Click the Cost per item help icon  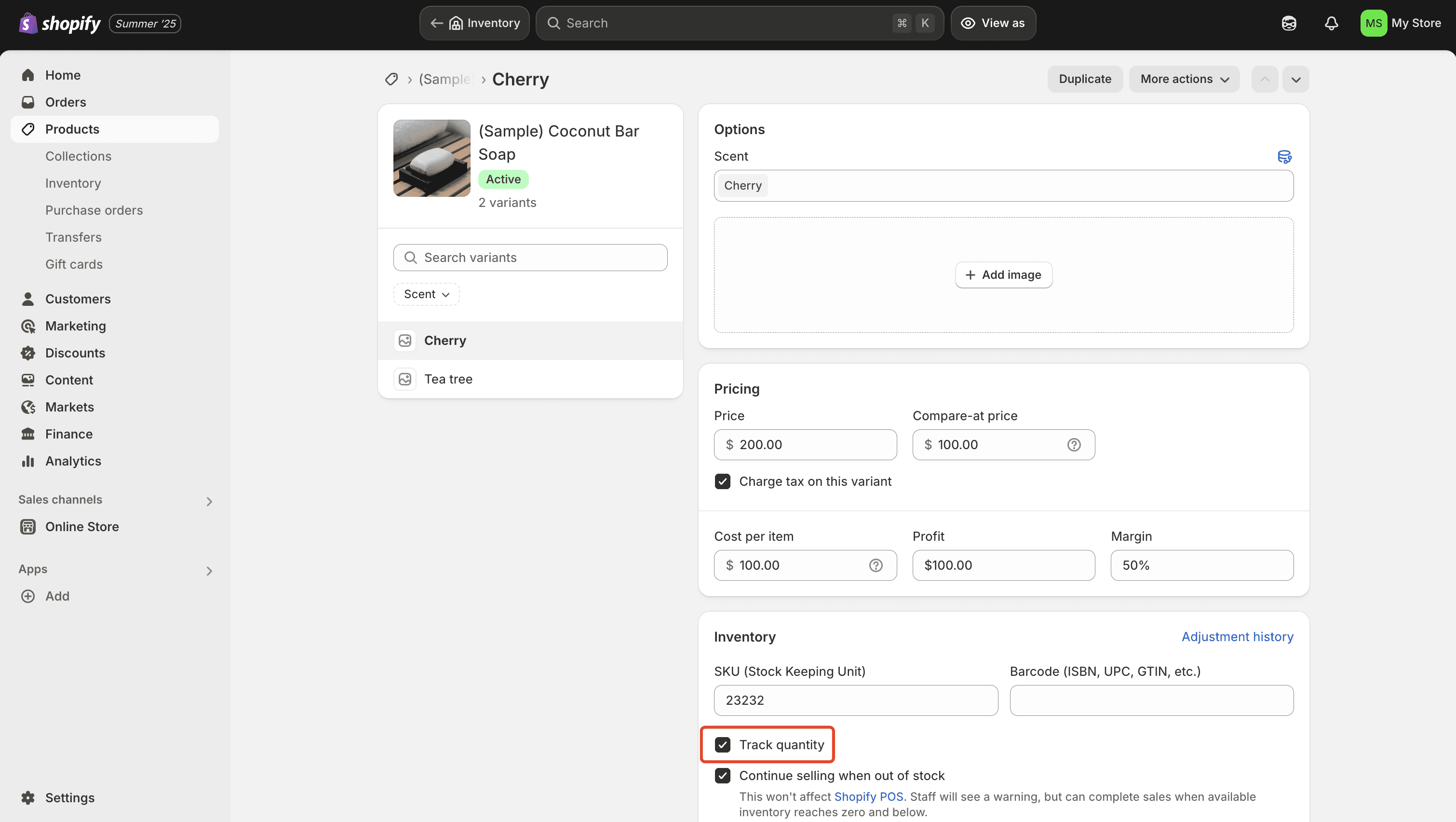pos(876,565)
